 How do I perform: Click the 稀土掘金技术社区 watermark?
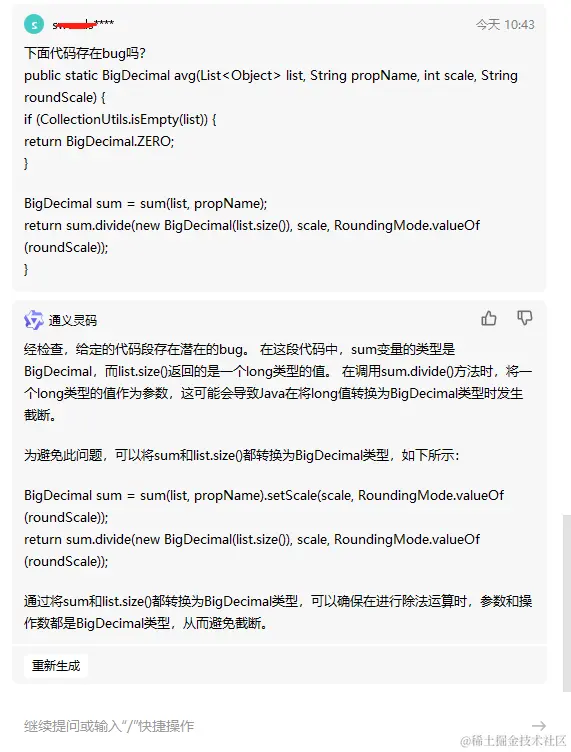514,740
